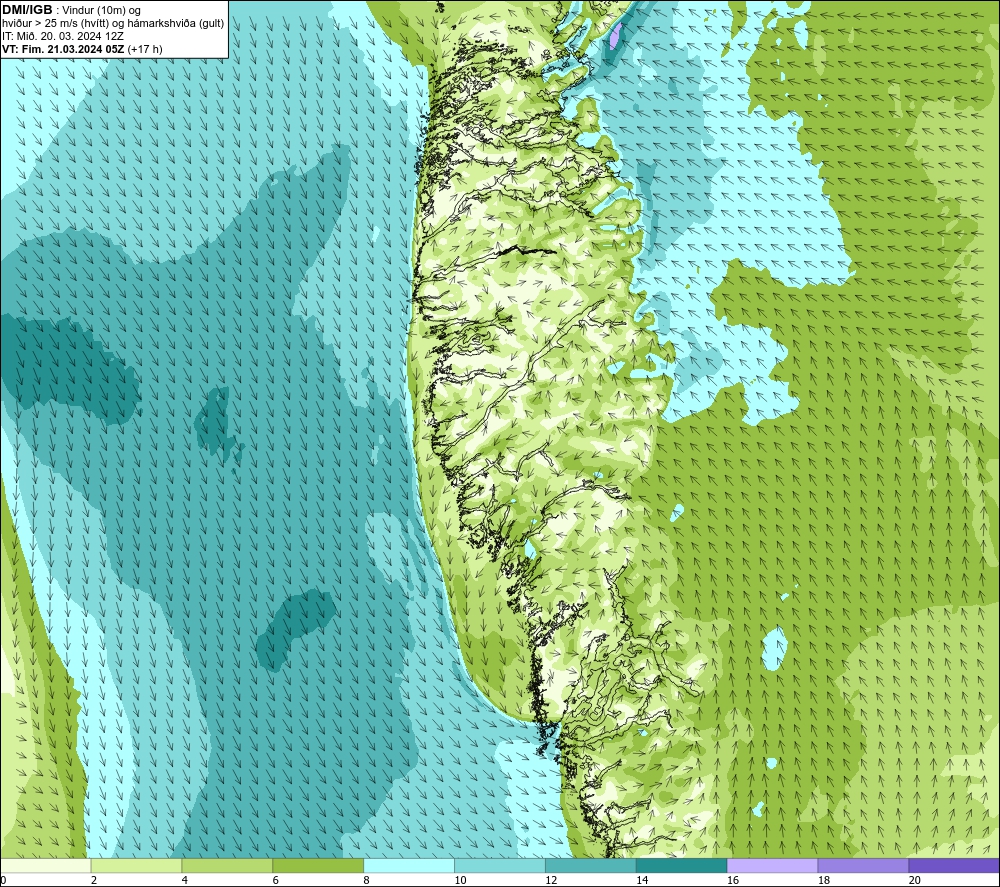The height and width of the screenshot is (887, 1000).
Task: Click the 8–10 m/s light cyan legend swatch
Action: point(409,865)
